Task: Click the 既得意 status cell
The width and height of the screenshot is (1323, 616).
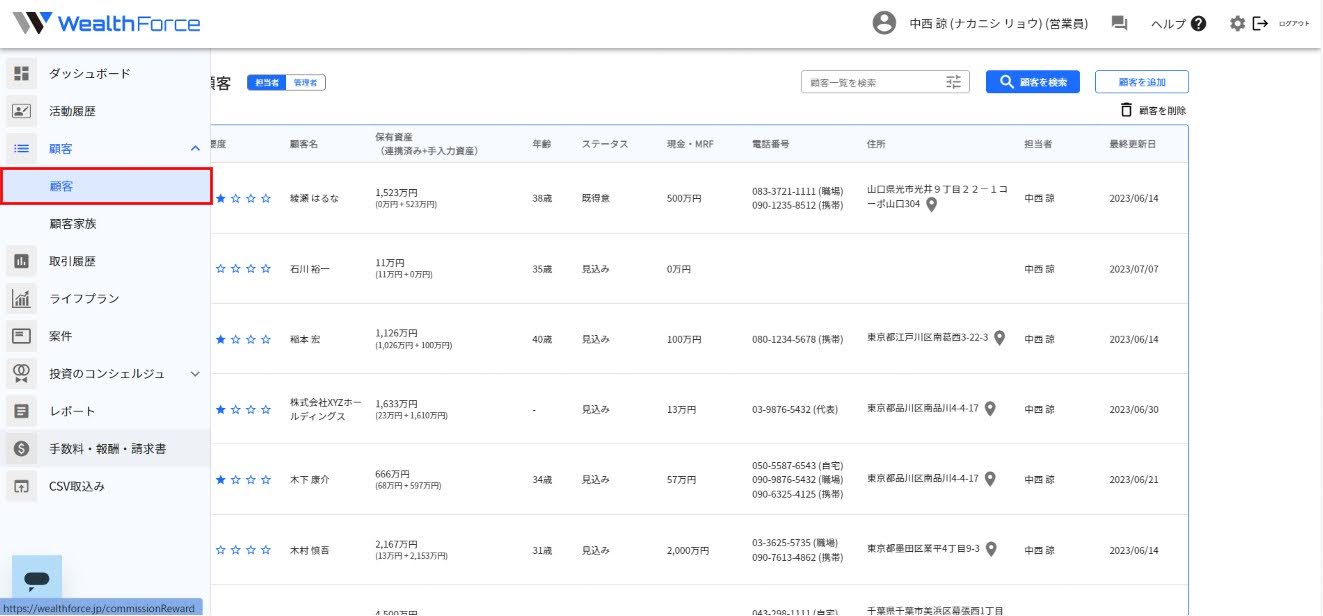Action: click(x=596, y=199)
